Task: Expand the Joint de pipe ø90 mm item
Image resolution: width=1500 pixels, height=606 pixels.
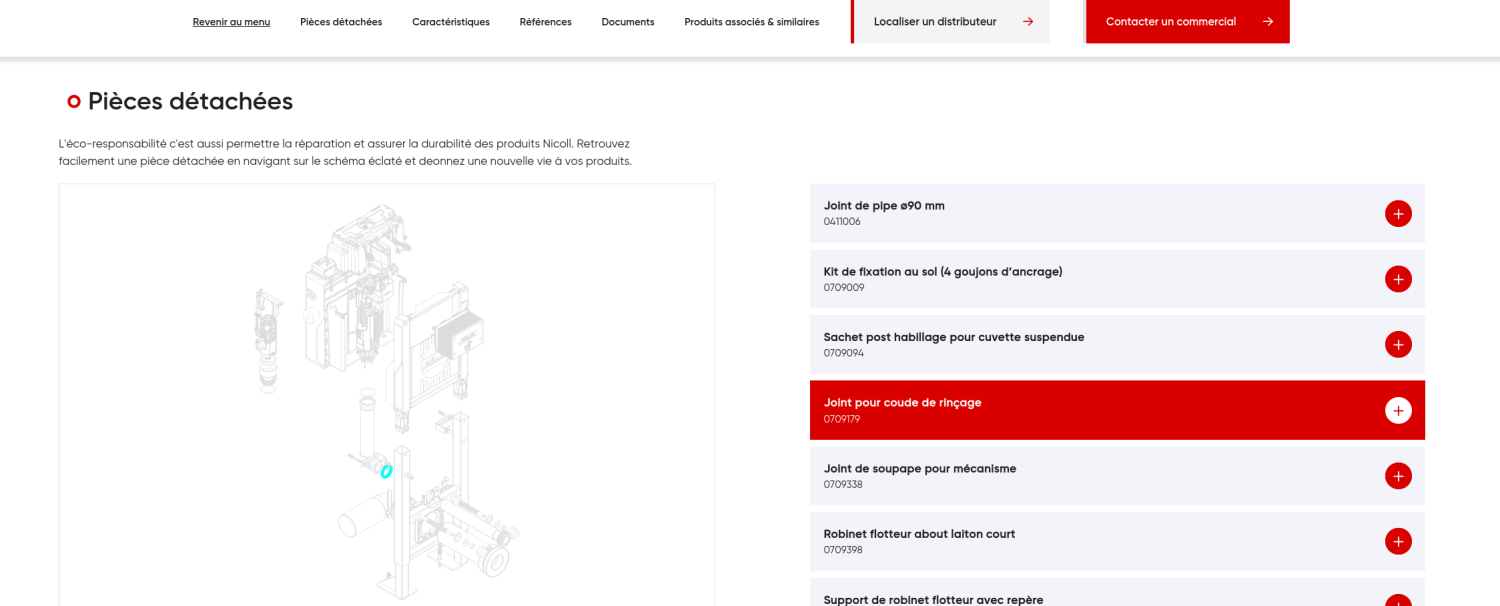Action: pos(1398,213)
